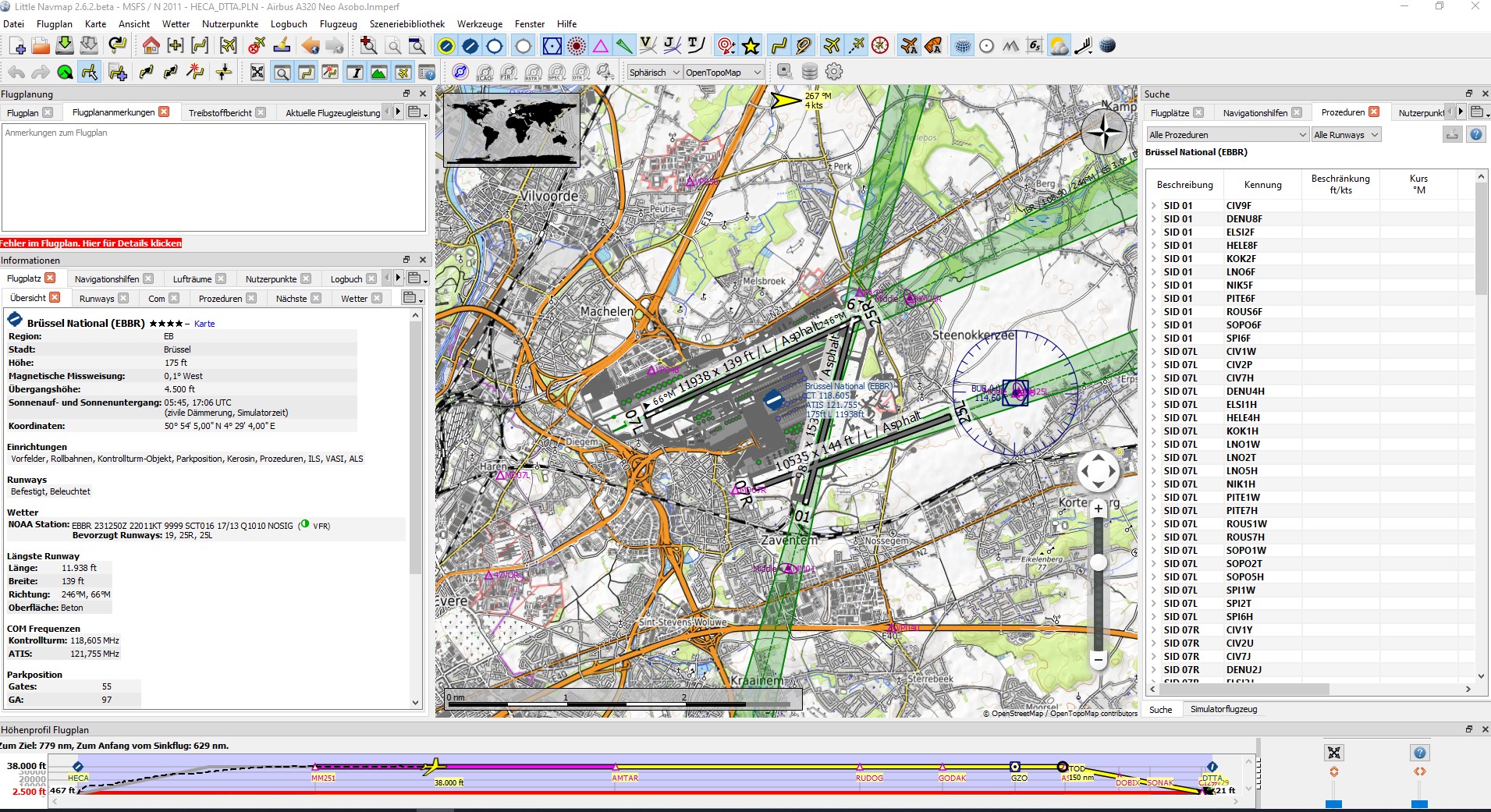The height and width of the screenshot is (812, 1491).
Task: Click the map zoom slider handle
Action: [1098, 562]
